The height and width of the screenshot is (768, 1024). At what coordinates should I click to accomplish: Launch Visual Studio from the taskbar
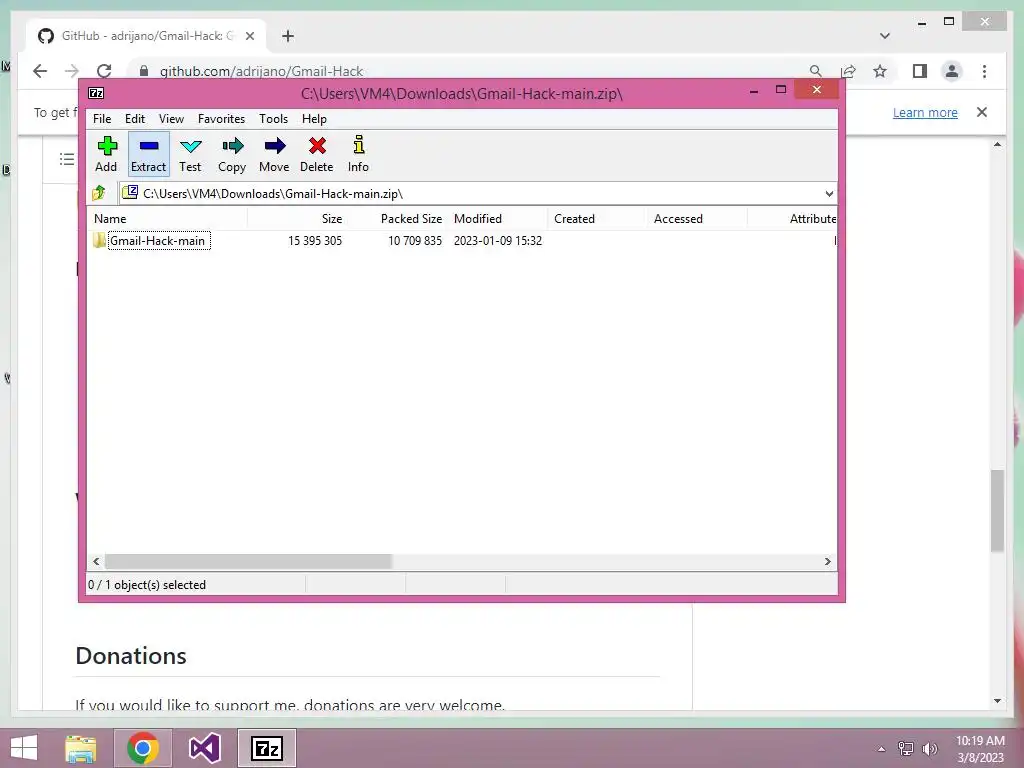click(204, 748)
